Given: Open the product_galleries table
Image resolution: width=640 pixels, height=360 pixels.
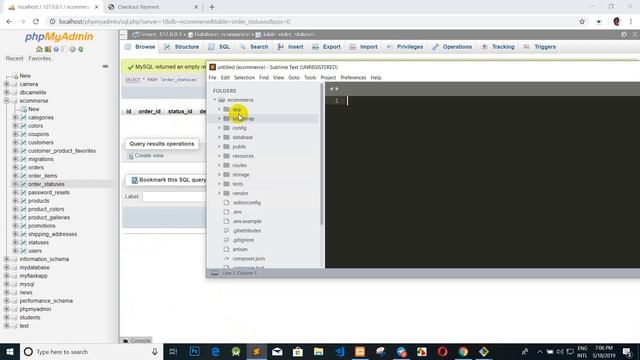Looking at the screenshot, I should tap(49, 218).
